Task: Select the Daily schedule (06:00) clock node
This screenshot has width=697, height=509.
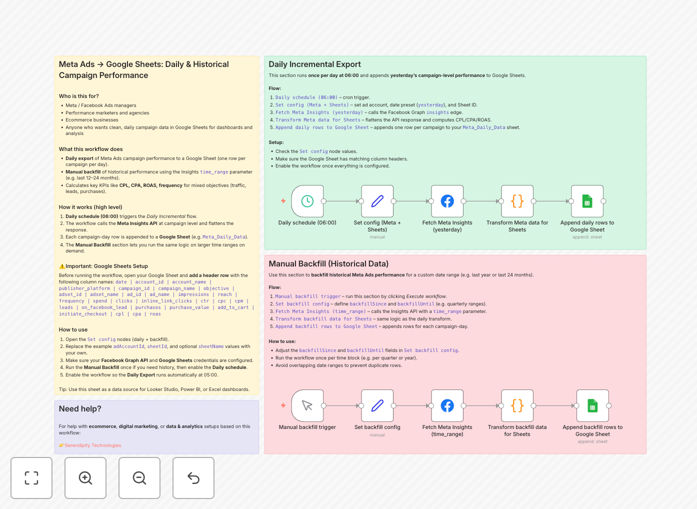Action: click(x=307, y=201)
